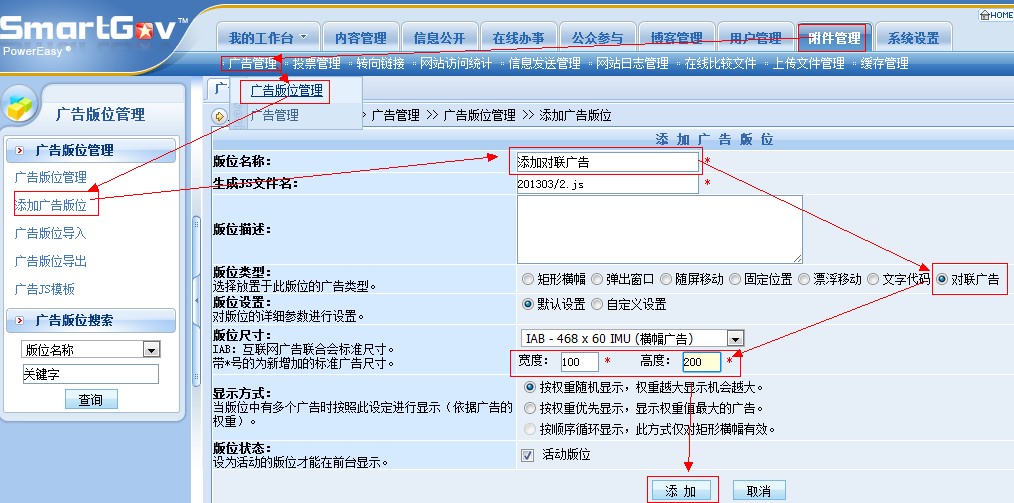The height and width of the screenshot is (503, 1014).
Task: Click sidebar link 添加广告版位
Action: pos(50,206)
